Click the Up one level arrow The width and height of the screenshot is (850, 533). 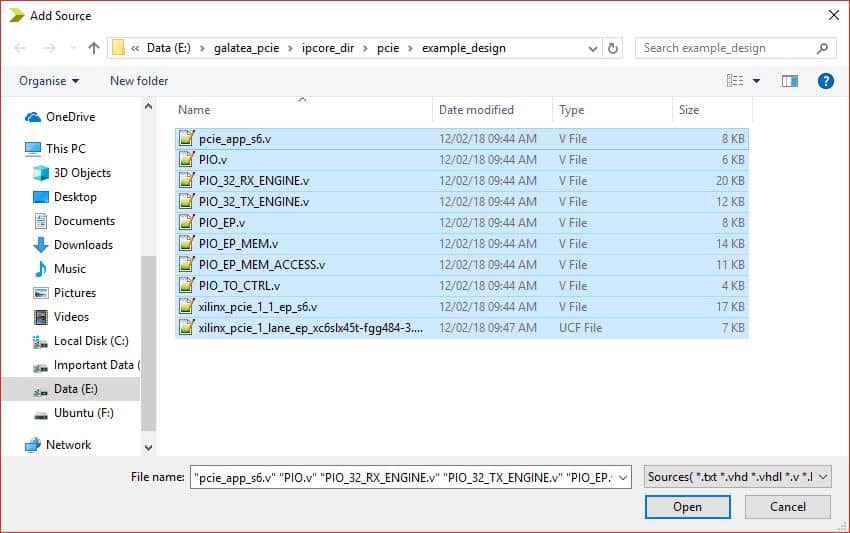94,48
